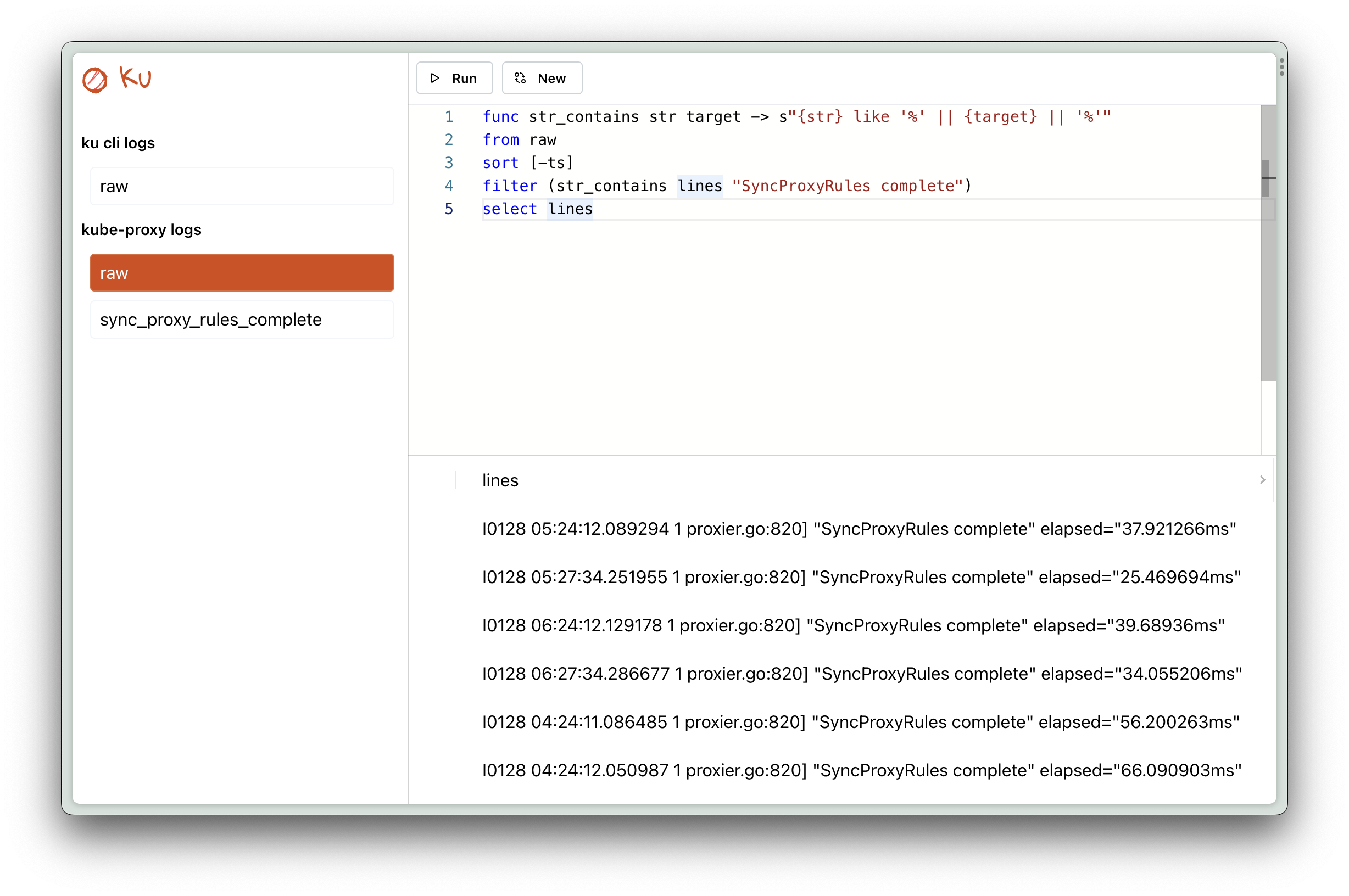The image size is (1349, 896).
Task: Expand the lines column header chevron
Action: point(1262,480)
